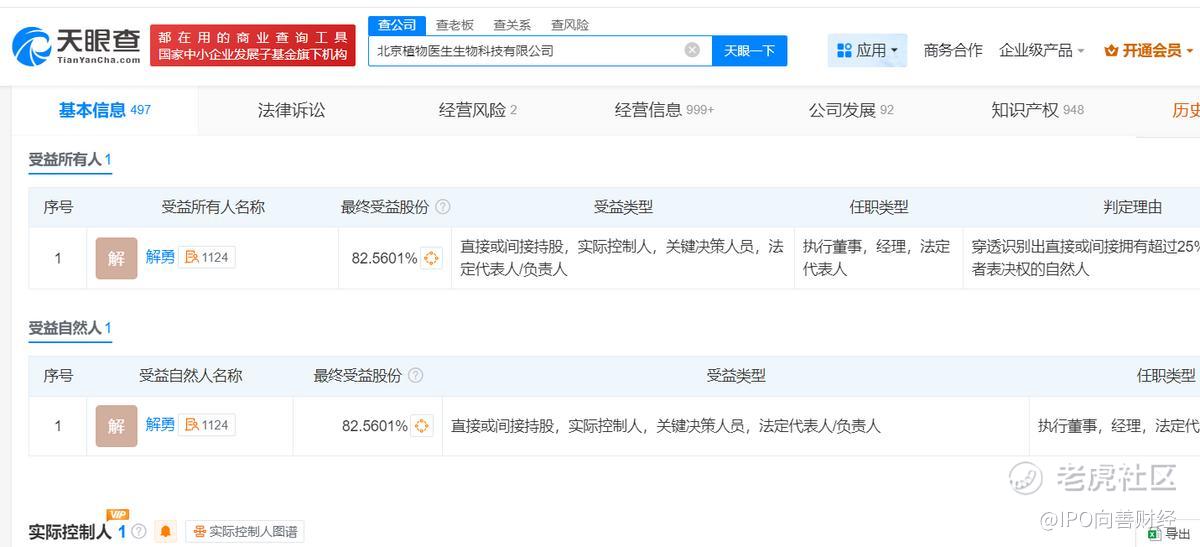
Task: Click the 受益所有人 section heading
Action: [x=70, y=159]
